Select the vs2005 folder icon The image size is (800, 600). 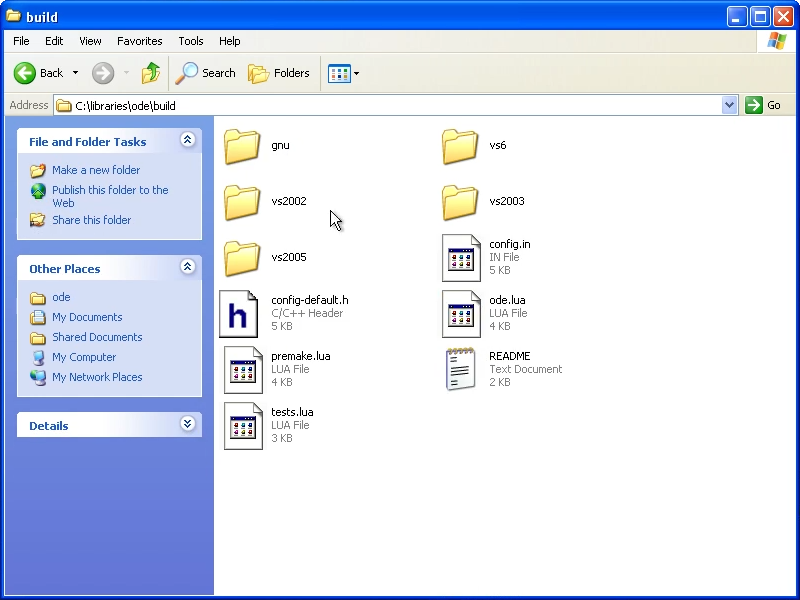coord(243,257)
